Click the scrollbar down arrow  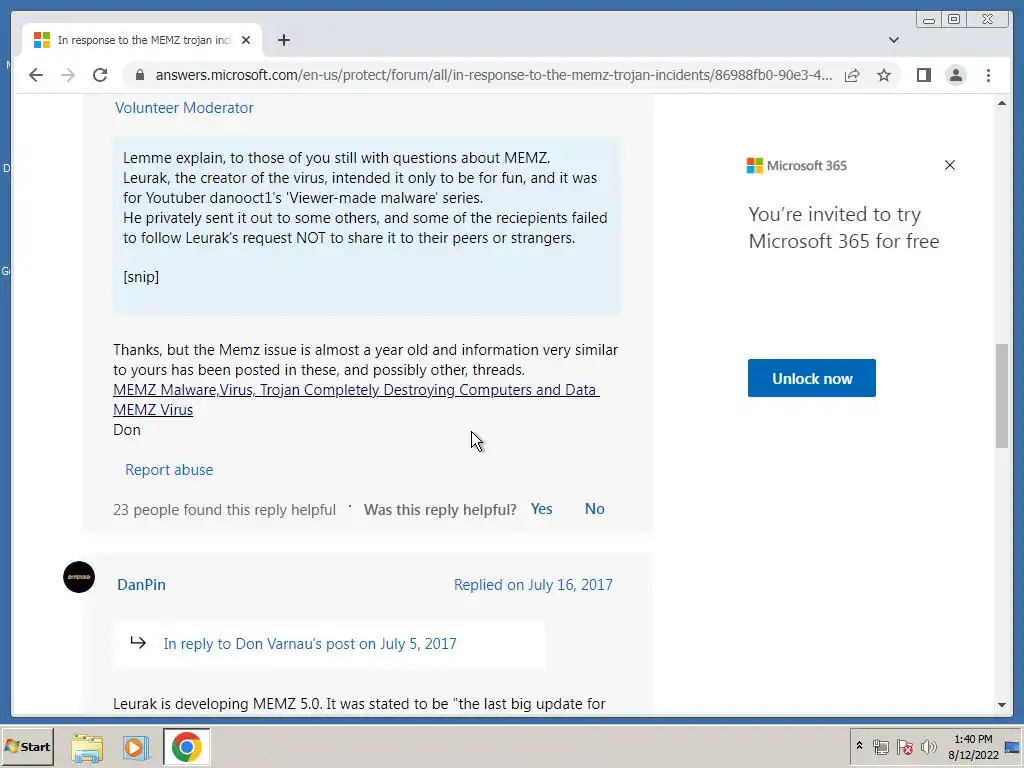tap(1002, 705)
